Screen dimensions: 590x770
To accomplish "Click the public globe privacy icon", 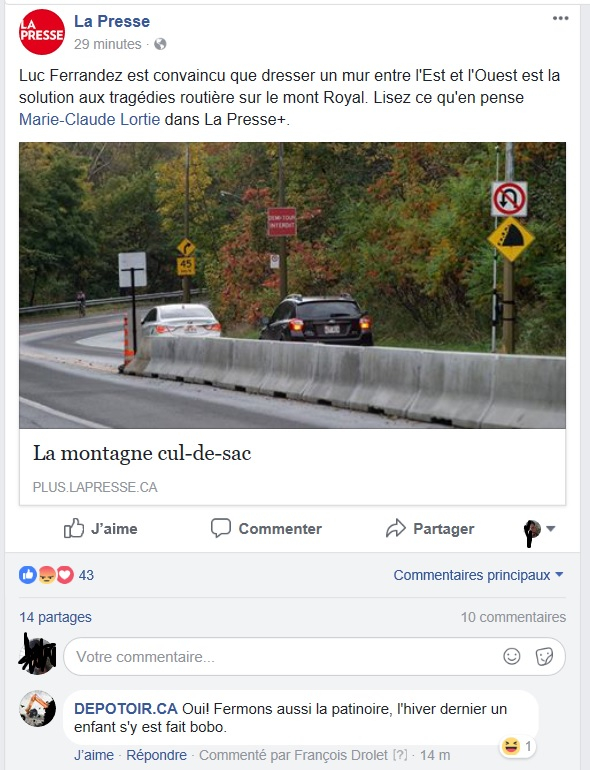I will pyautogui.click(x=160, y=44).
